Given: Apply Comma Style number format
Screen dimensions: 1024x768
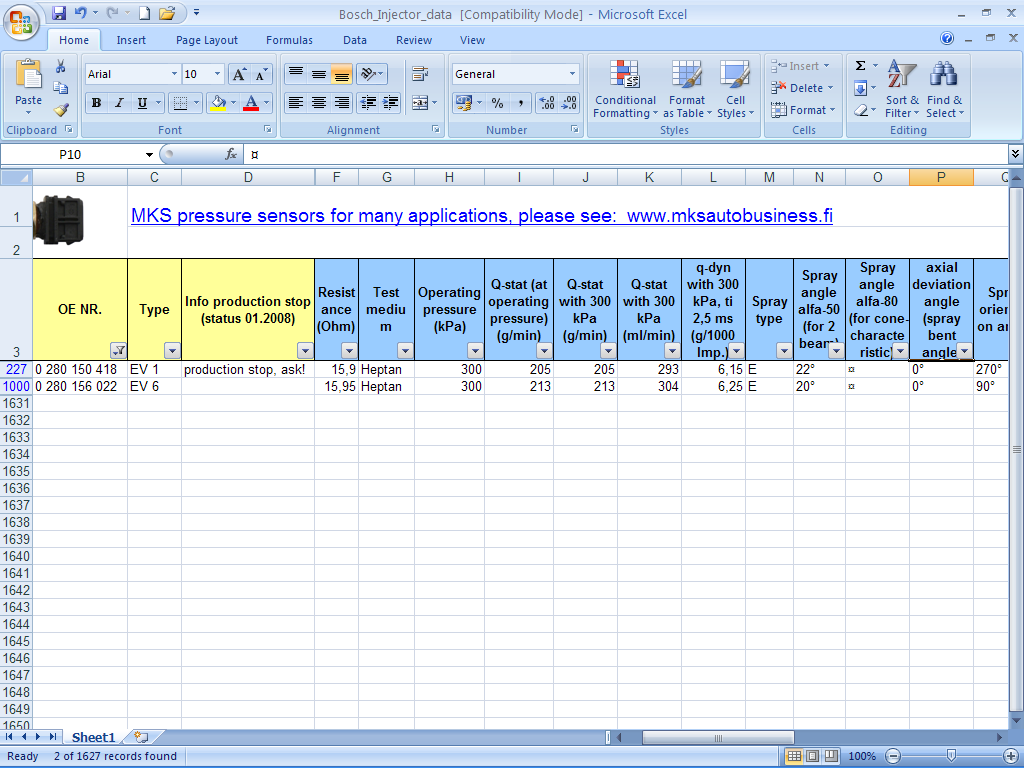Looking at the screenshot, I should coord(520,103).
